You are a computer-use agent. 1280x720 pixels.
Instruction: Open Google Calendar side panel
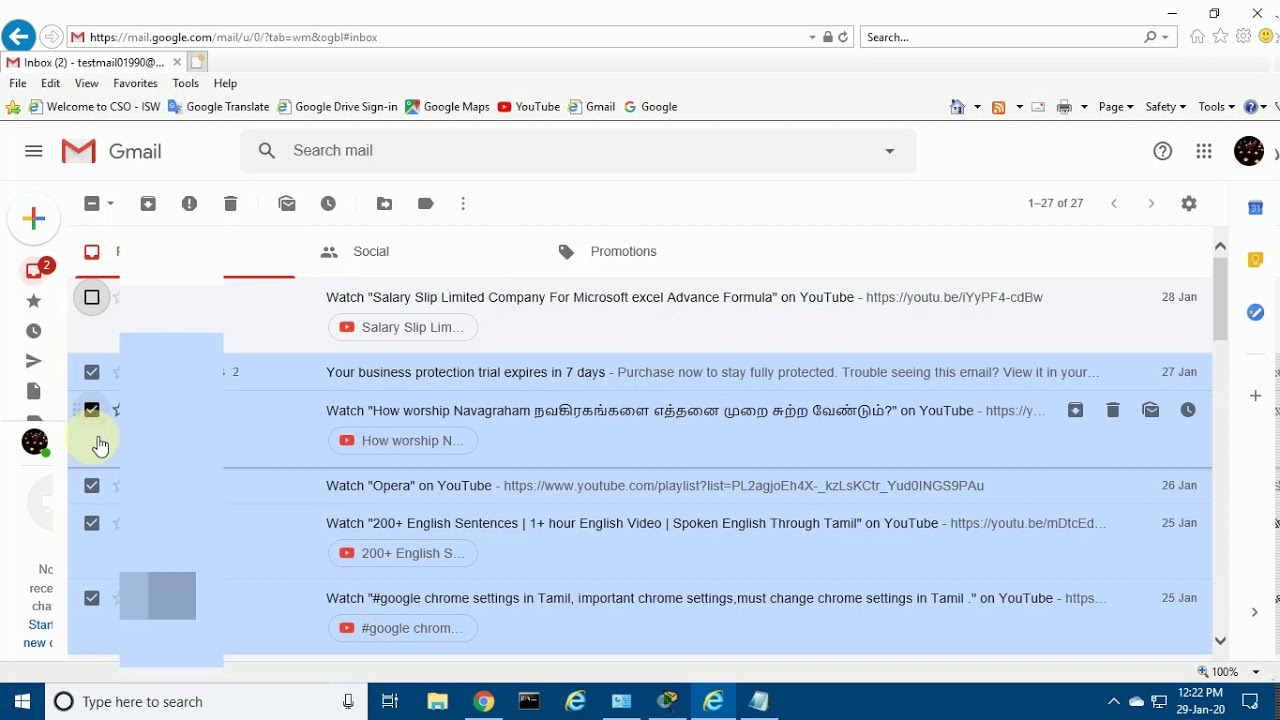pos(1255,208)
